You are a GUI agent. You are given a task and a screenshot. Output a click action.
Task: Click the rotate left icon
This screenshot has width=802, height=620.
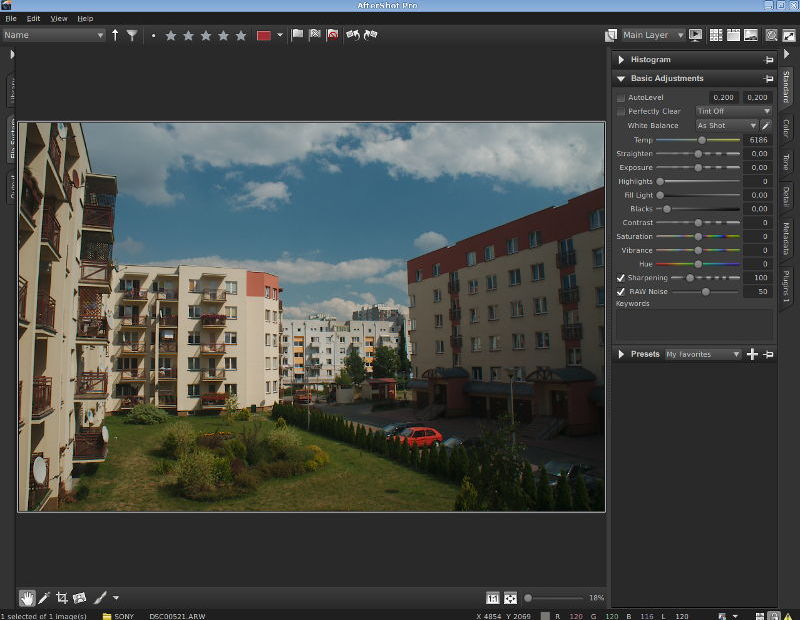point(352,35)
